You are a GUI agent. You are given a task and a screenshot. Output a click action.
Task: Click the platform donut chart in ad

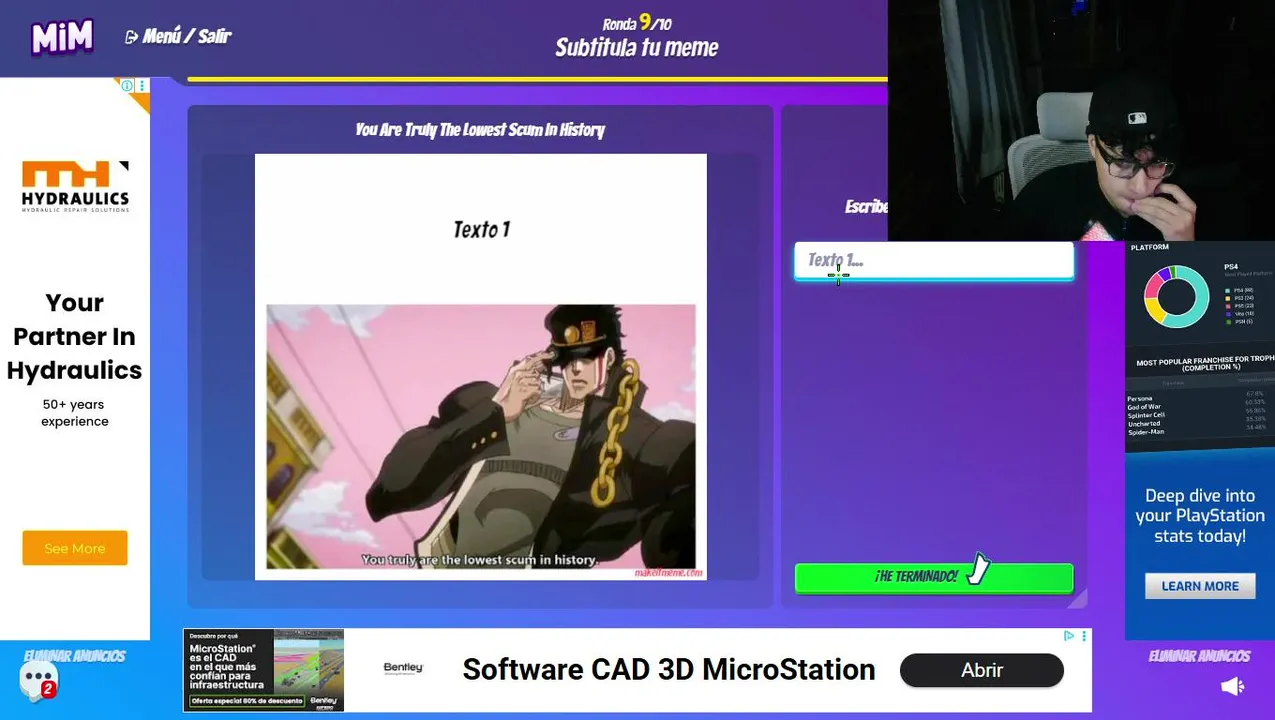point(1176,296)
